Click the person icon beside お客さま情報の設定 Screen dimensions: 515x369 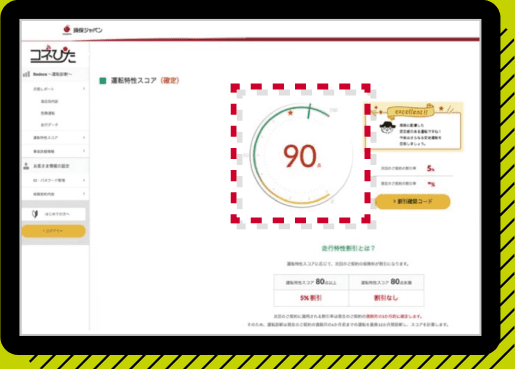point(26,166)
